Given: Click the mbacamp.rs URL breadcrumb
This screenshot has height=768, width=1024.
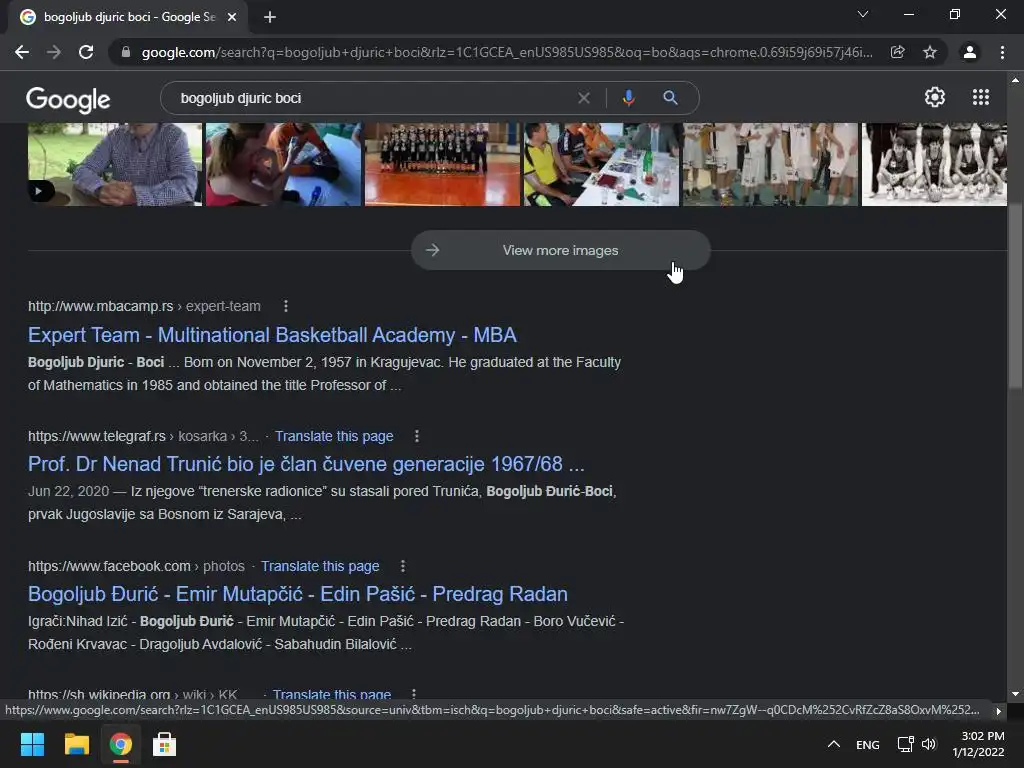Looking at the screenshot, I should pyautogui.click(x=144, y=306).
